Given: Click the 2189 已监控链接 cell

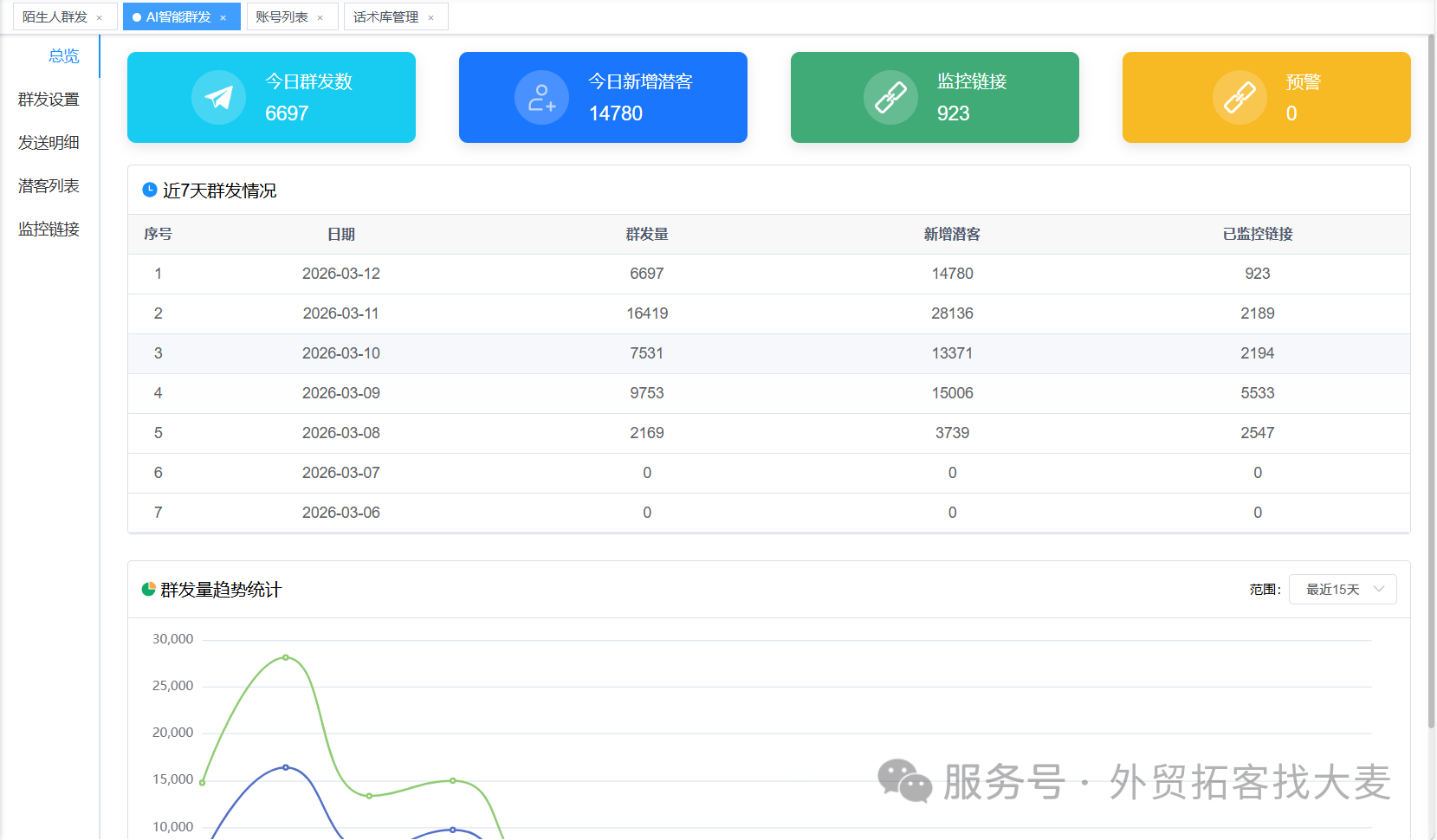Looking at the screenshot, I should pyautogui.click(x=1258, y=313).
